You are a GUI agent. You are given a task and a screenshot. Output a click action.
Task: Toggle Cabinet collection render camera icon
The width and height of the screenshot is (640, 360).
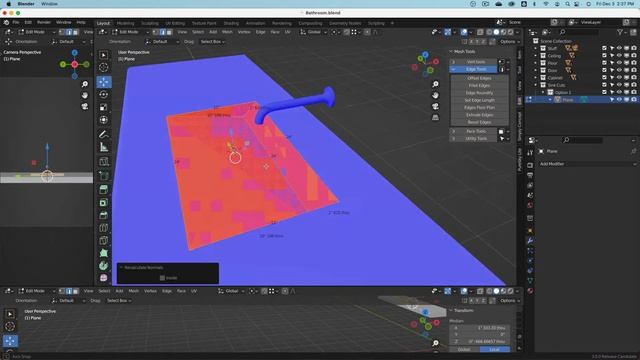coord(633,78)
